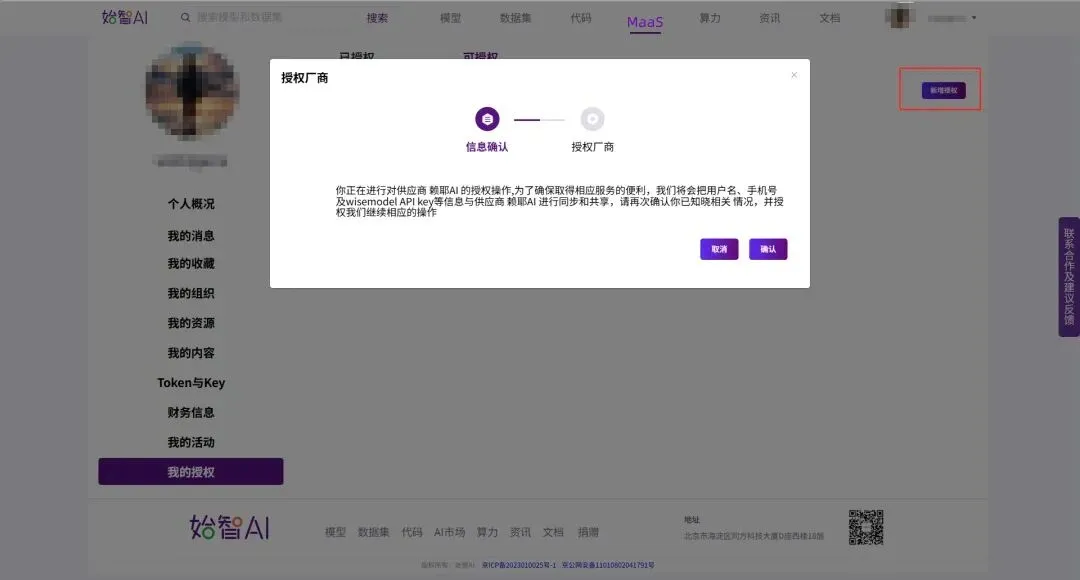Open 我的收藏 in sidebar
The image size is (1080, 580).
point(191,264)
